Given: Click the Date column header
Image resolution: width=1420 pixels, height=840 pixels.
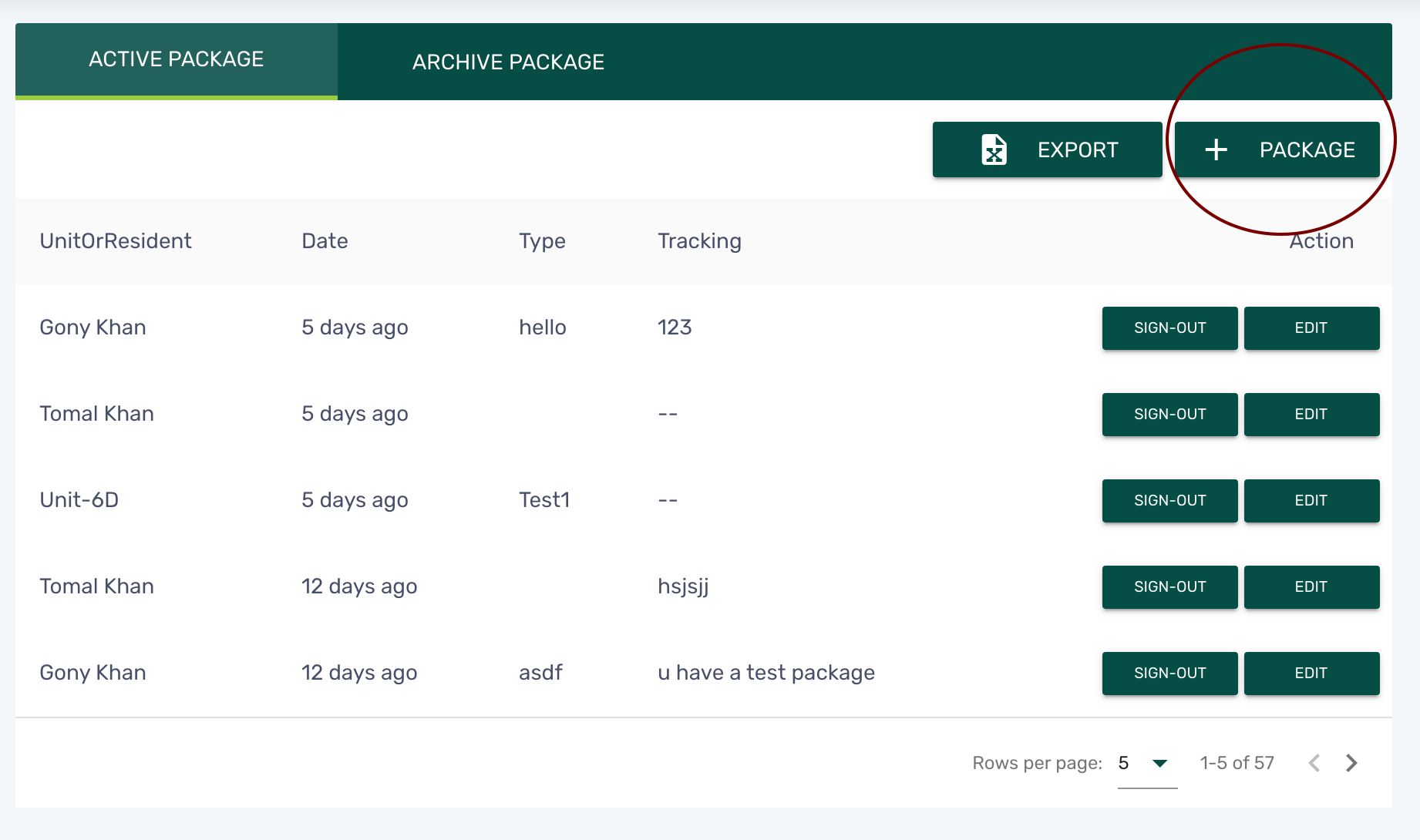Looking at the screenshot, I should pos(325,241).
